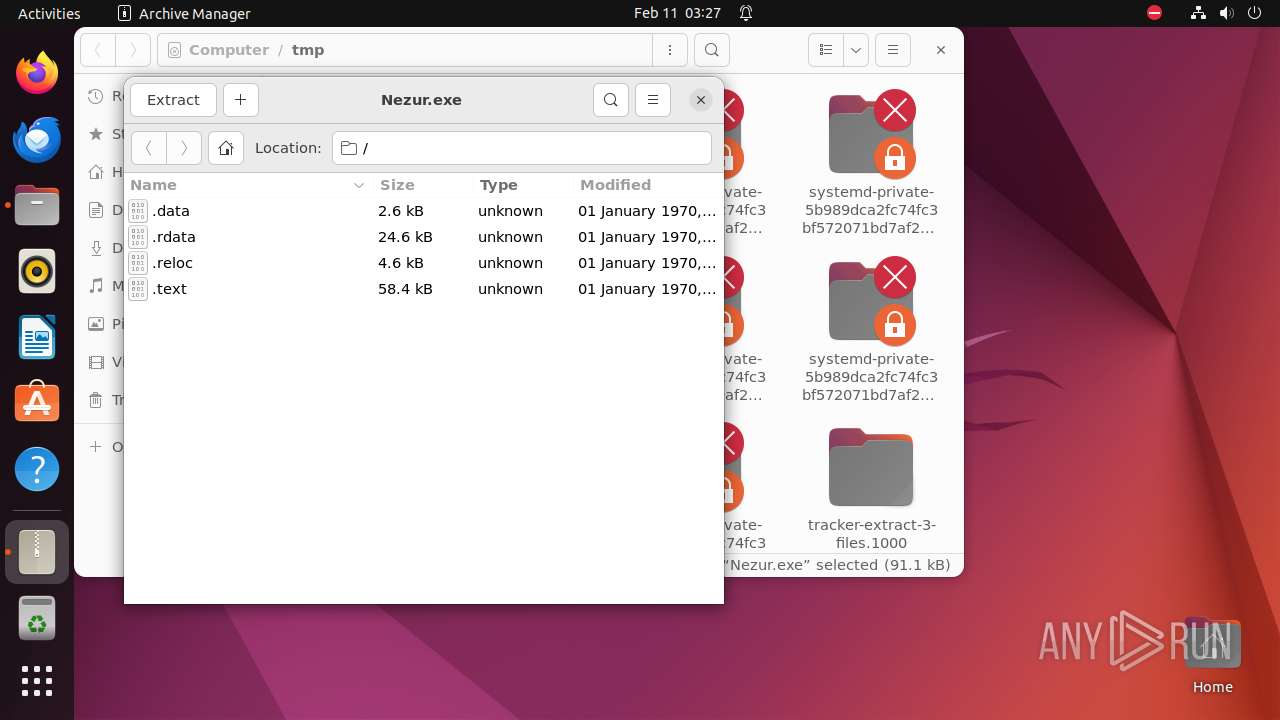
Task: Open the Archive Manager hamburger menu
Action: click(653, 100)
